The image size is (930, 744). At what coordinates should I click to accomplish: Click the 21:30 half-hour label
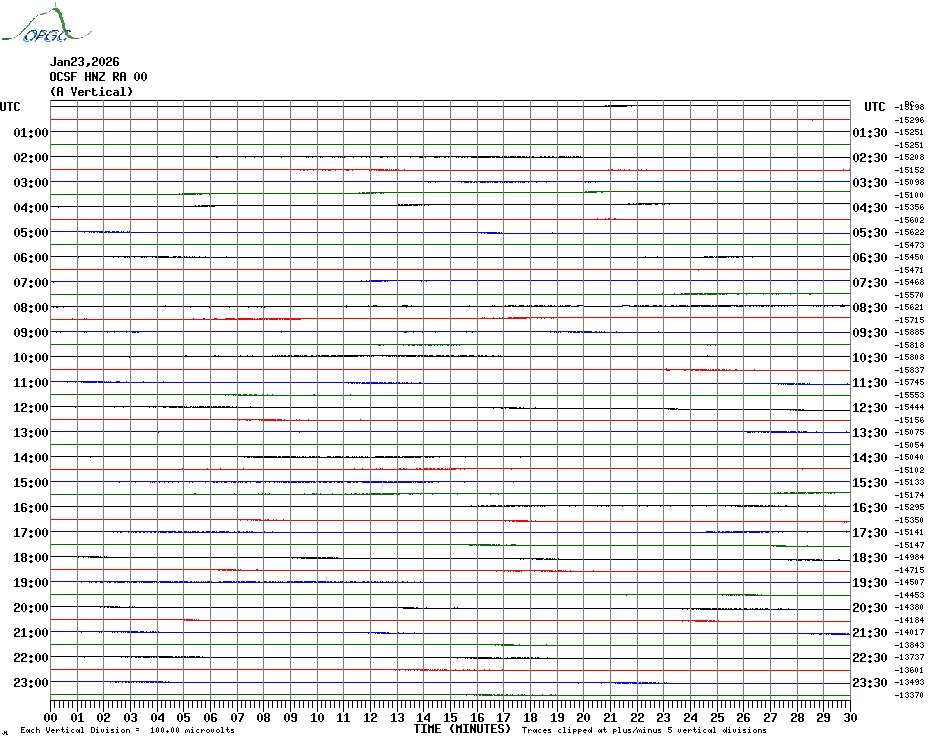[870, 633]
